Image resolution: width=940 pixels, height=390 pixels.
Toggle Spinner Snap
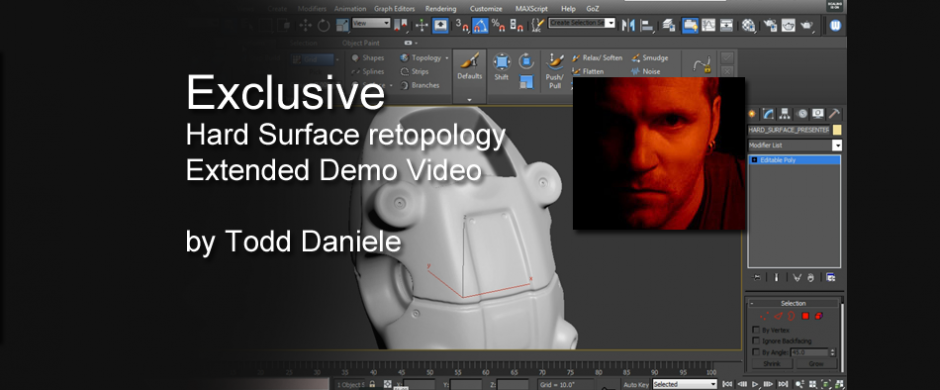(516, 25)
